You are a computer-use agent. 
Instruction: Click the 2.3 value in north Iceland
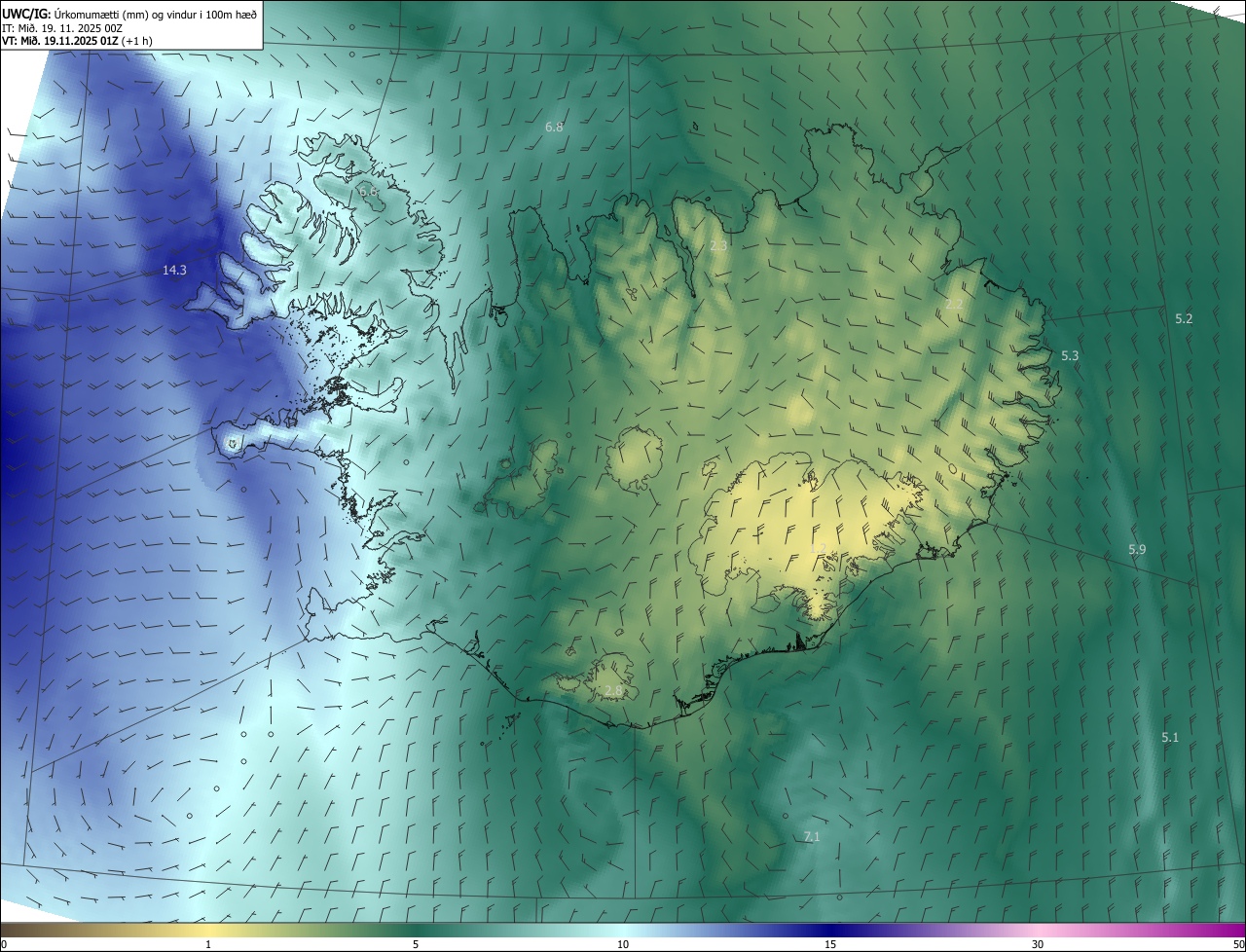coord(718,246)
